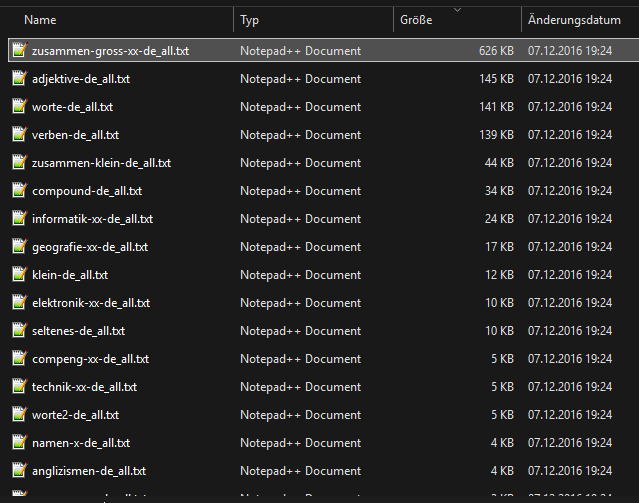The width and height of the screenshot is (639, 503).
Task: Click icon of worte-de_all.txt
Action: click(19, 106)
